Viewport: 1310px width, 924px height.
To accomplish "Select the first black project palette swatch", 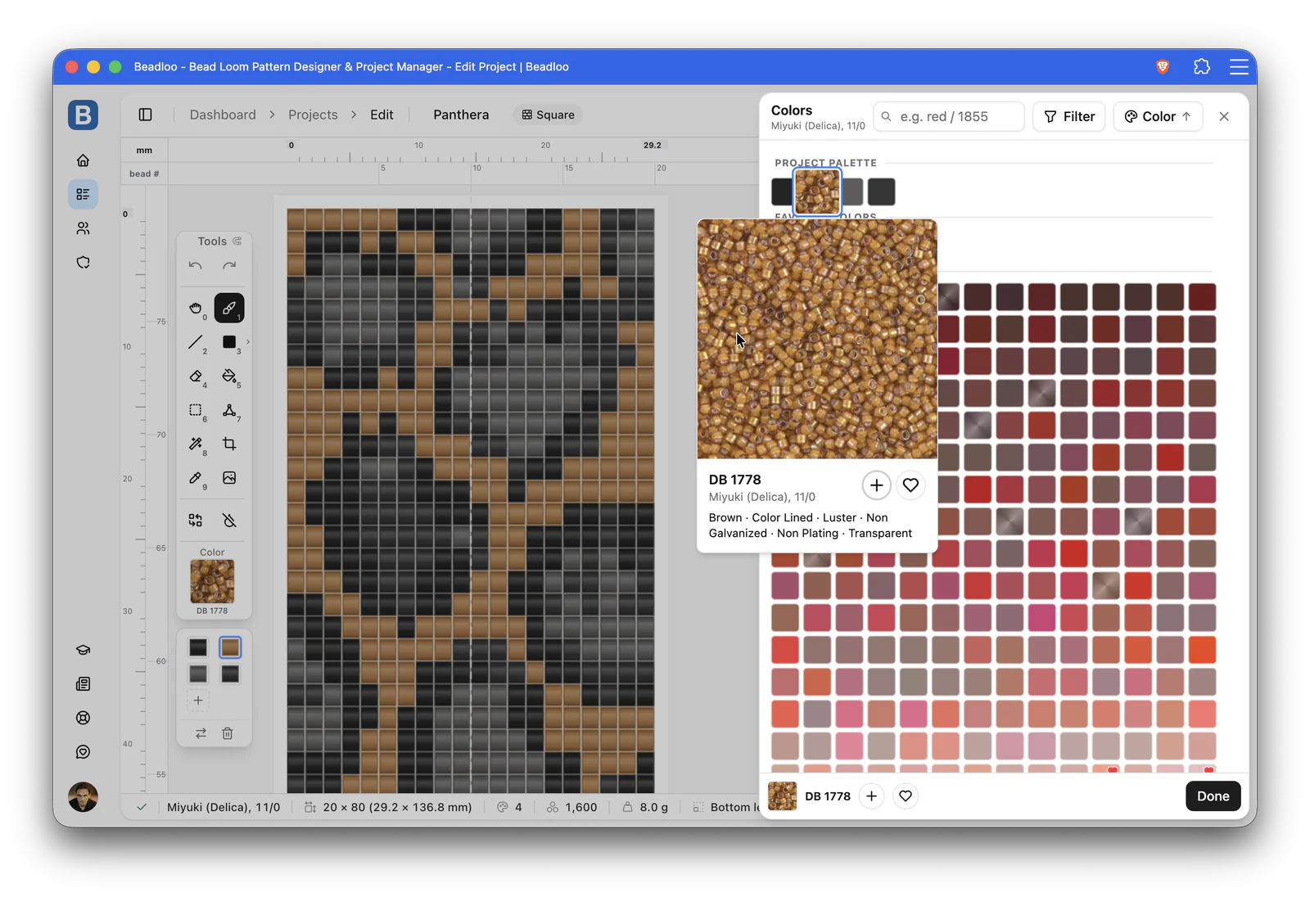I will [782, 192].
